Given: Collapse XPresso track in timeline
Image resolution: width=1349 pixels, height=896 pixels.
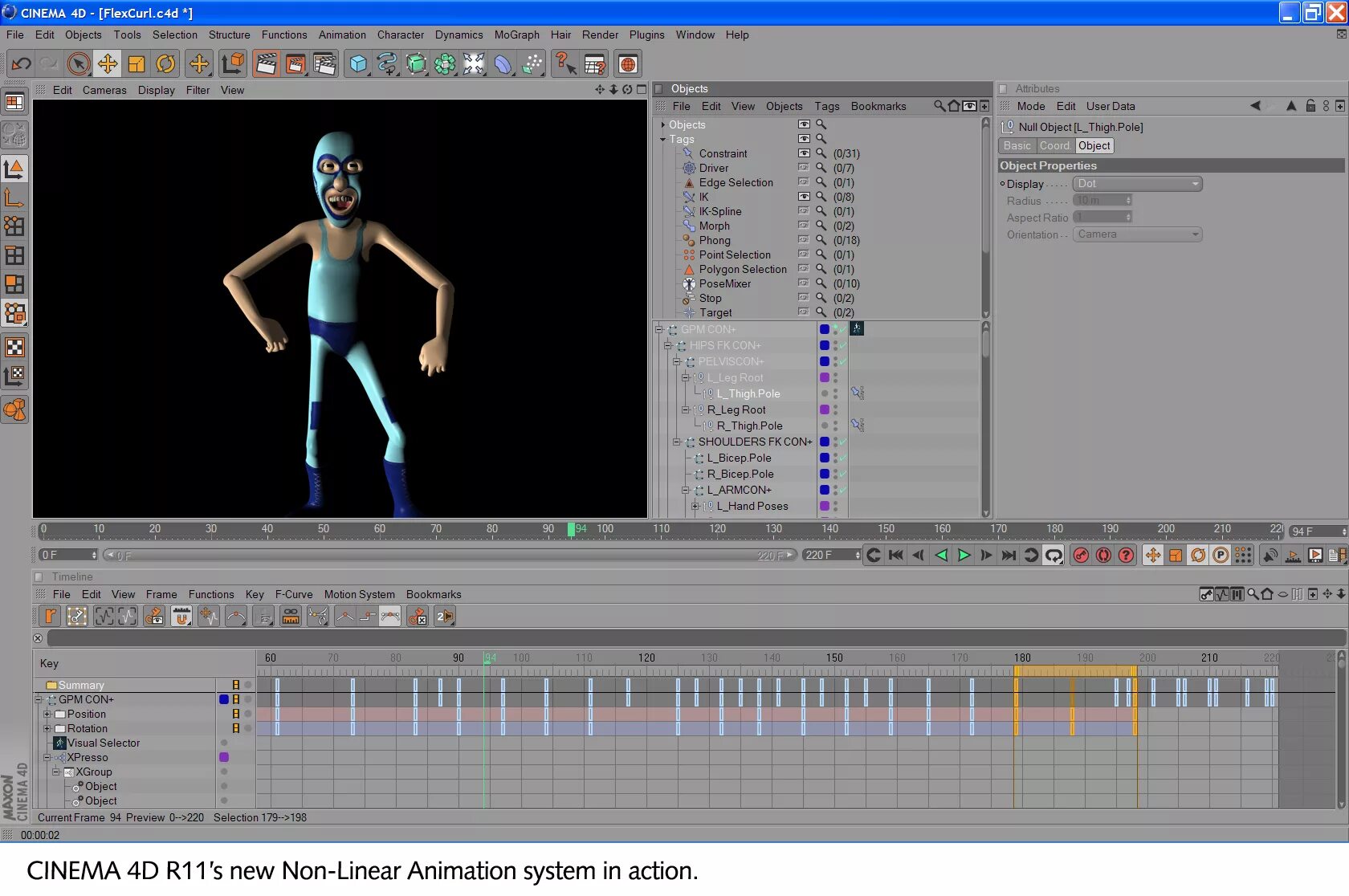Looking at the screenshot, I should (x=47, y=757).
